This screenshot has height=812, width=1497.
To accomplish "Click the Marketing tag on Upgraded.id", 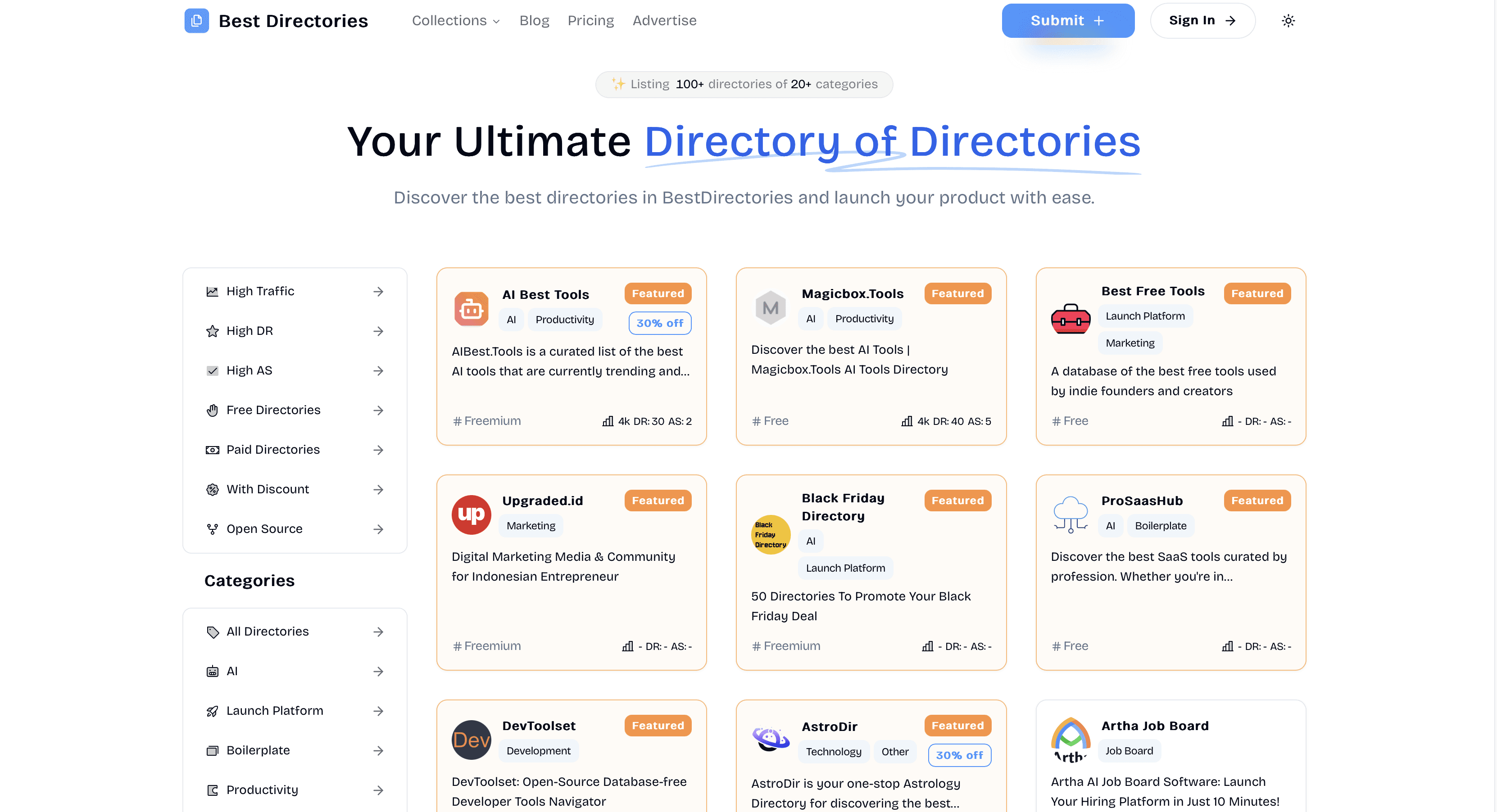I will click(531, 526).
